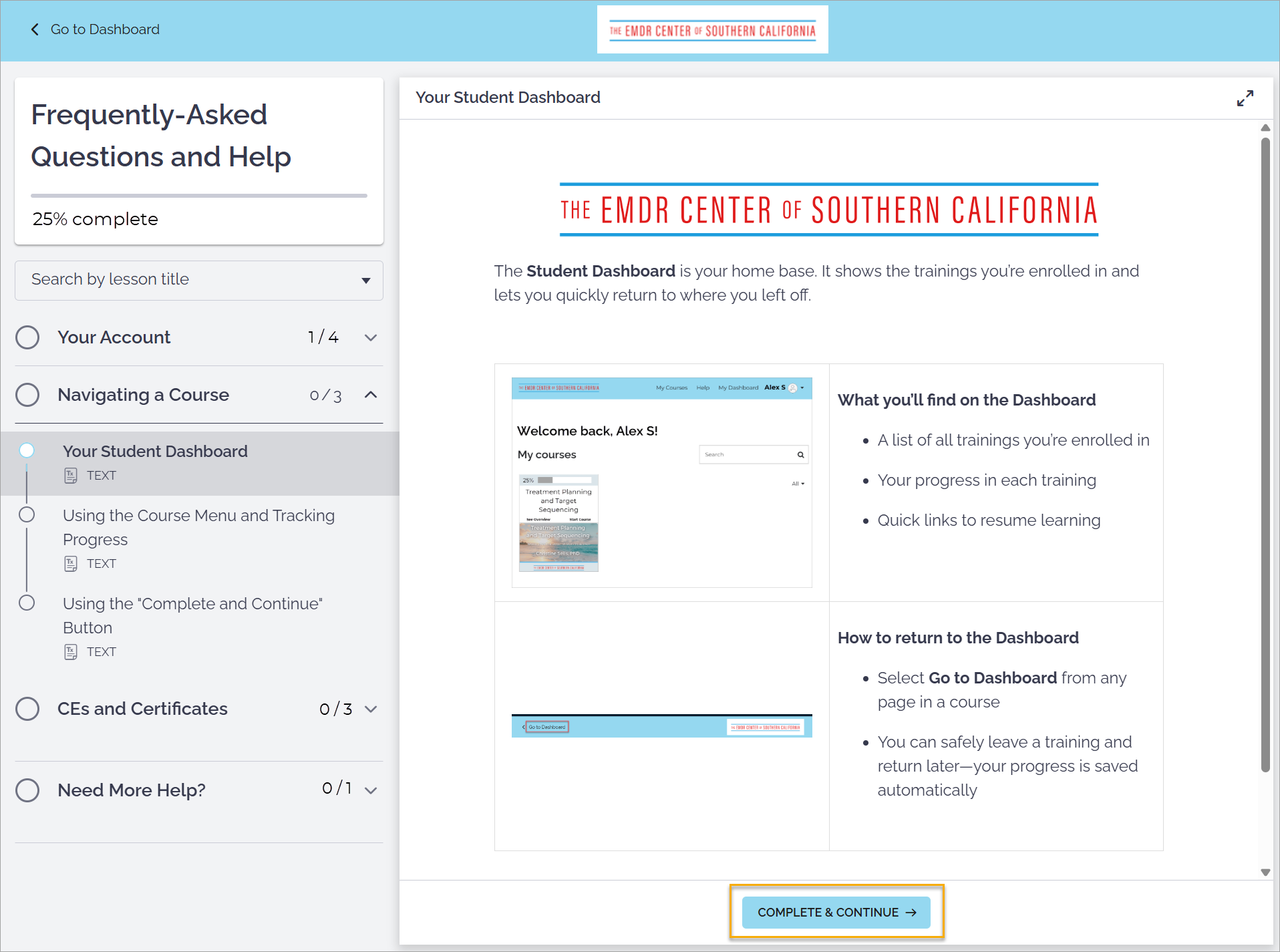This screenshot has width=1280, height=952.
Task: Click the EMDR Center logo in header
Action: (712, 30)
